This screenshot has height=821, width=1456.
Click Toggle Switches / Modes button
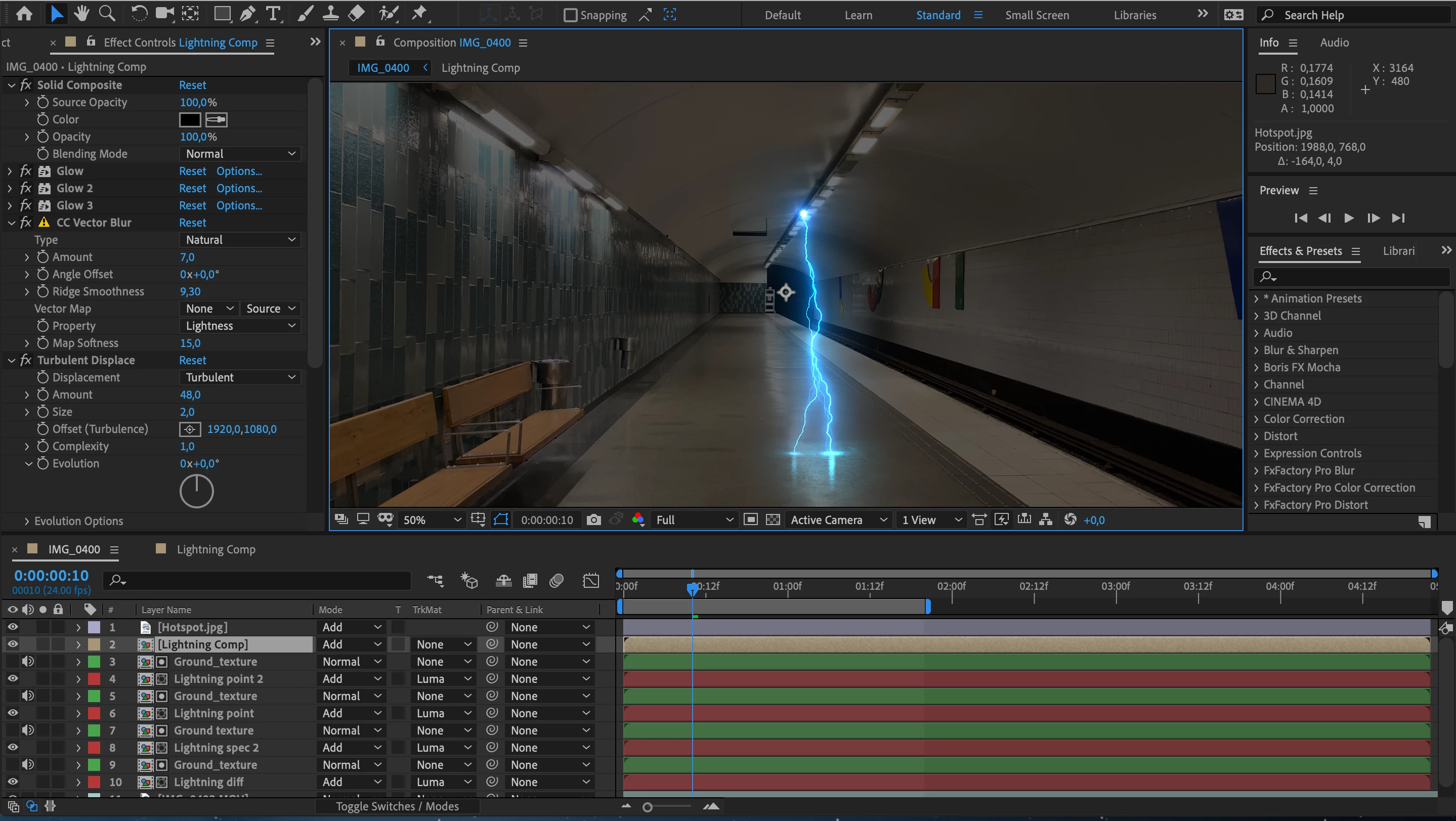[x=397, y=806]
